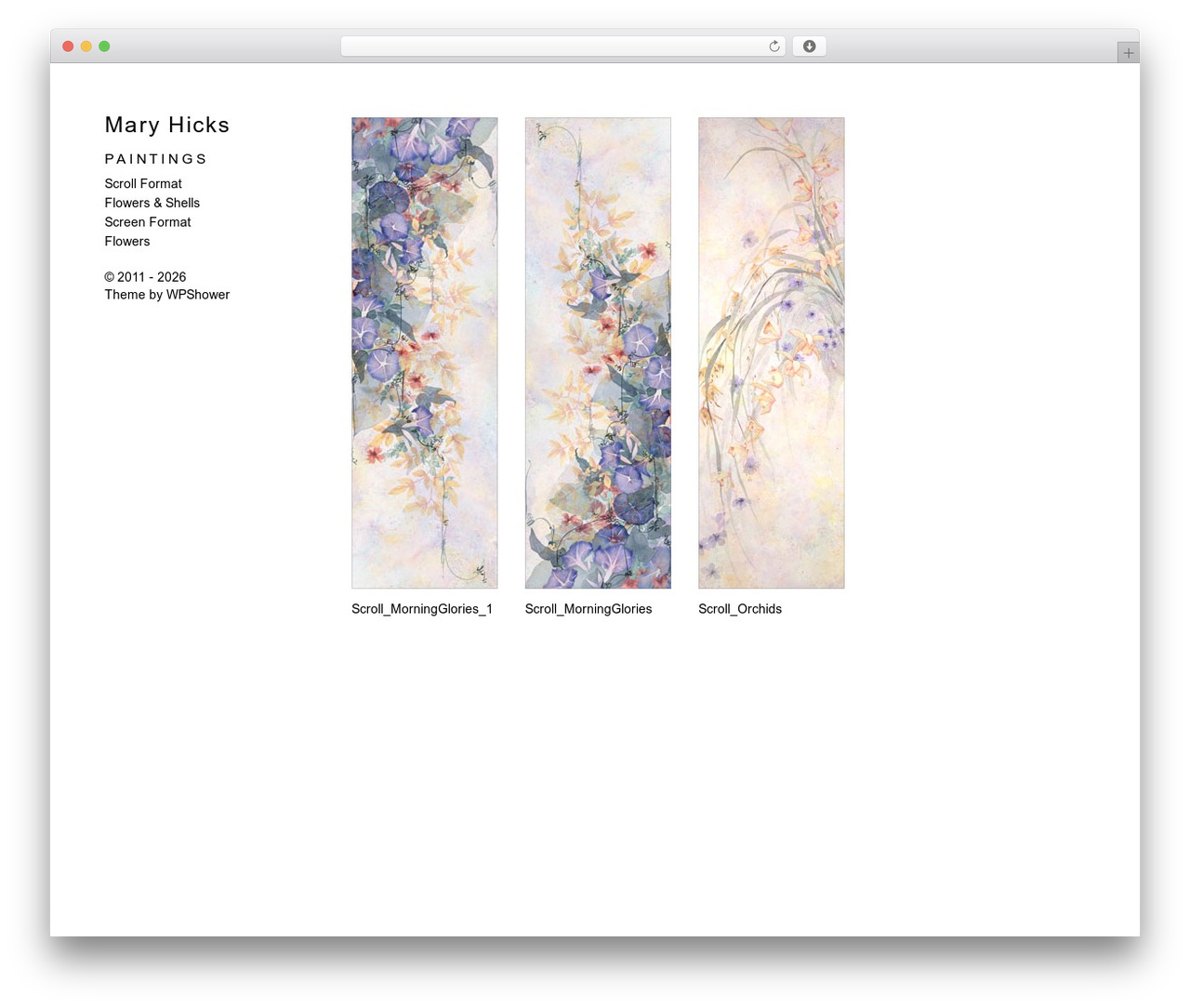Viewport: 1190px width, 1008px height.
Task: Focus the browser address bar
Action: click(562, 46)
